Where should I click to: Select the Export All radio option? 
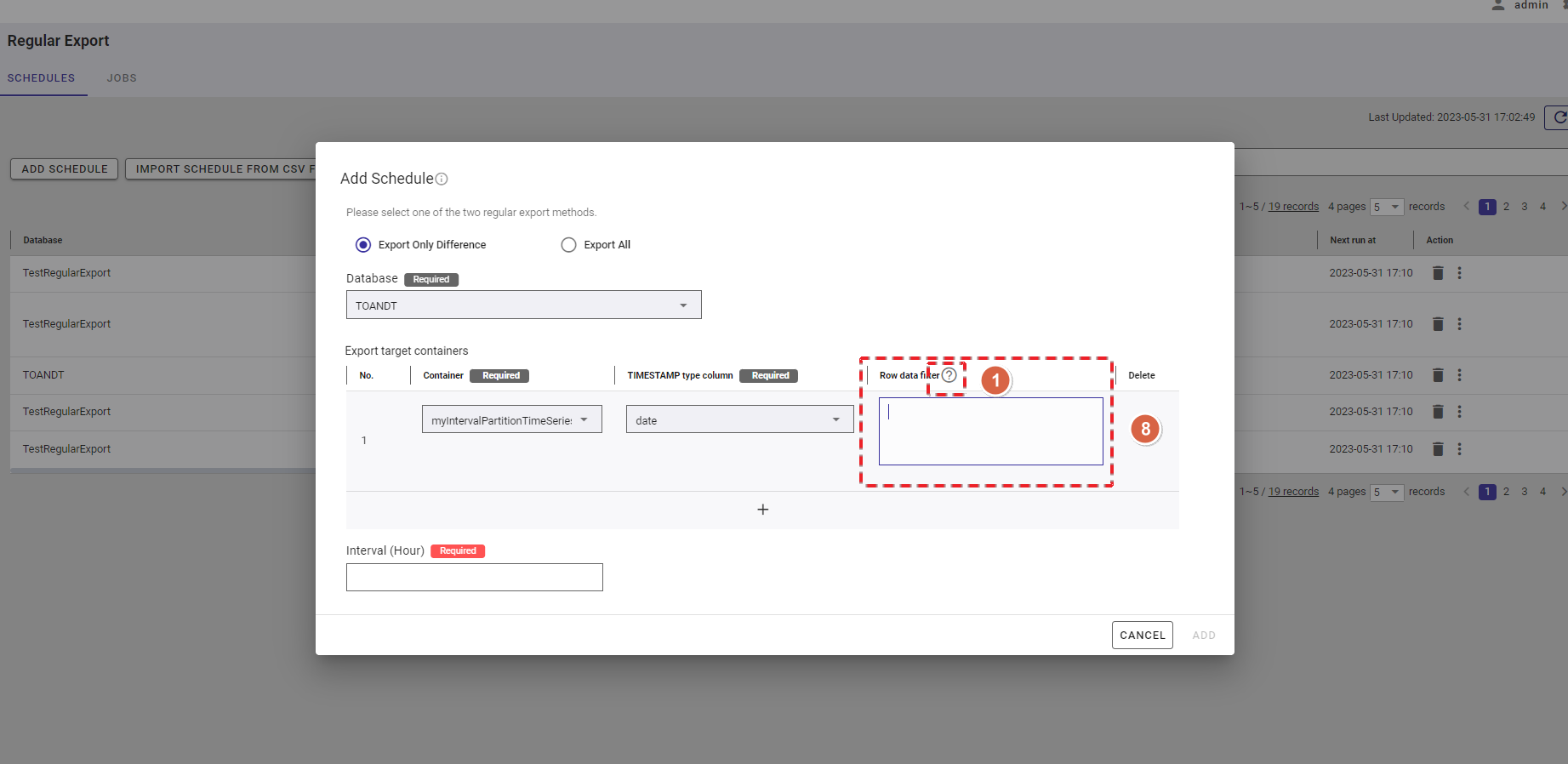pos(568,245)
